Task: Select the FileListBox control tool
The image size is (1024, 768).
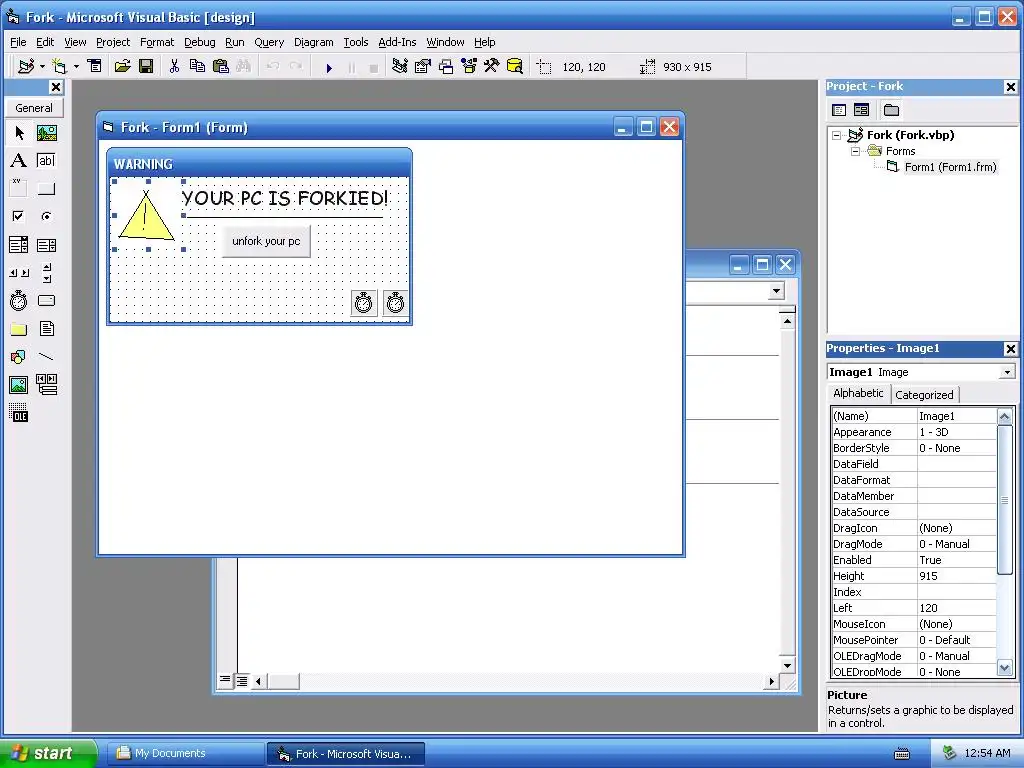Action: click(x=46, y=328)
